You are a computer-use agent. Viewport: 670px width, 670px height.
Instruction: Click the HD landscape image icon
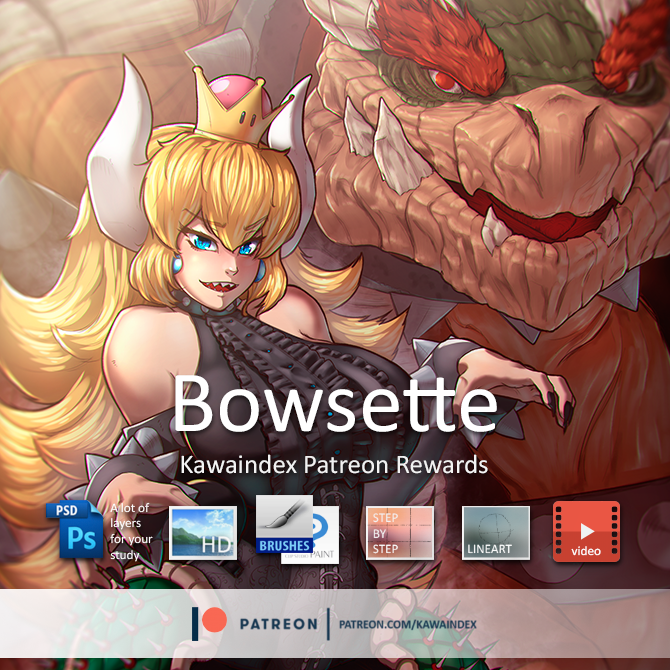click(203, 533)
